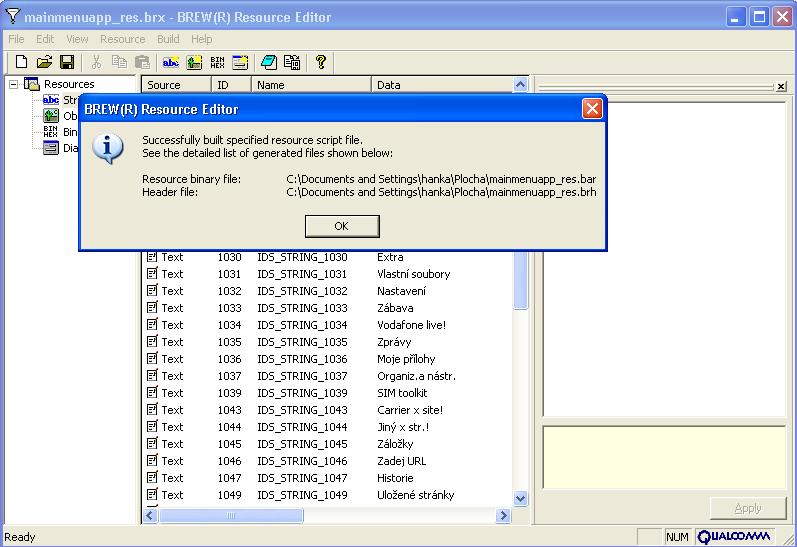Close the right properties pane
This screenshot has width=797, height=547.
click(x=781, y=87)
